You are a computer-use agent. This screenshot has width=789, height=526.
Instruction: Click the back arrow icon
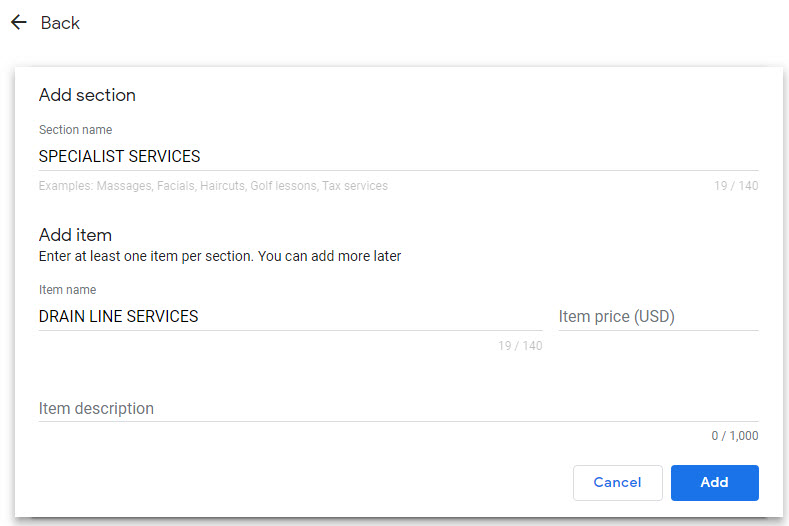pyautogui.click(x=19, y=23)
